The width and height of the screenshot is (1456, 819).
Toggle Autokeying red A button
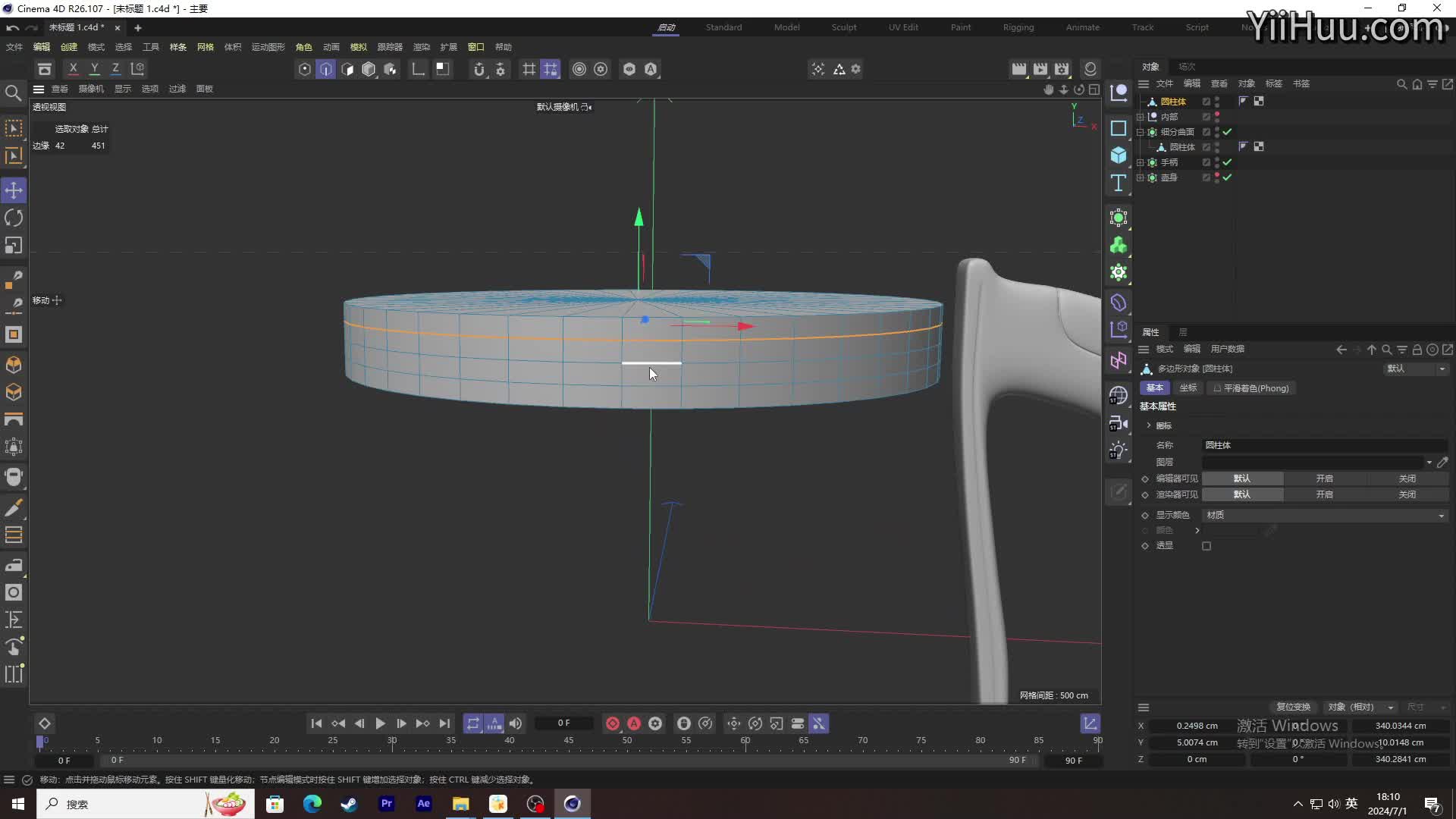click(634, 723)
